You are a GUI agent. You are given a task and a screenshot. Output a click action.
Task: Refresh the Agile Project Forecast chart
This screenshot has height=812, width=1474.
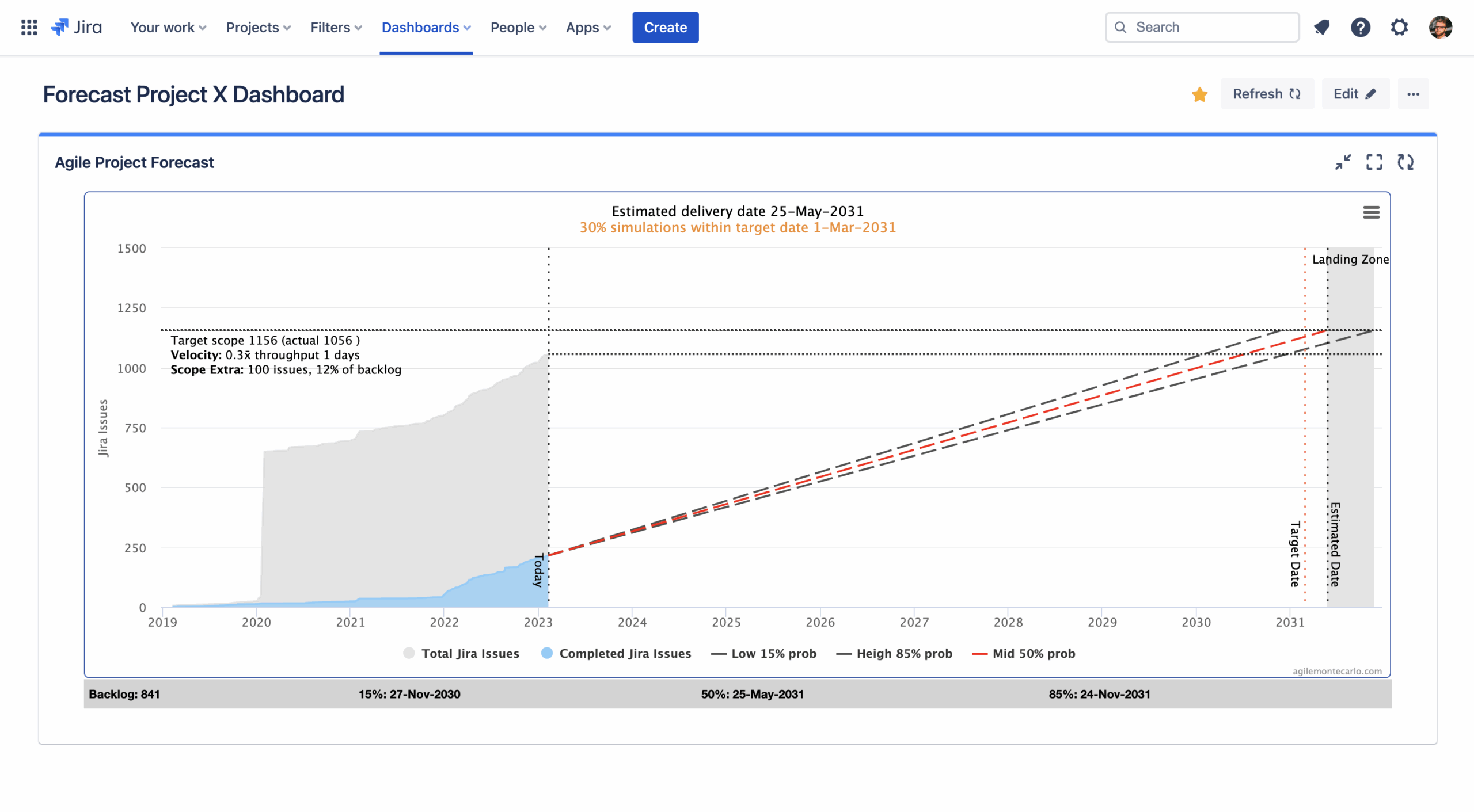tap(1406, 163)
